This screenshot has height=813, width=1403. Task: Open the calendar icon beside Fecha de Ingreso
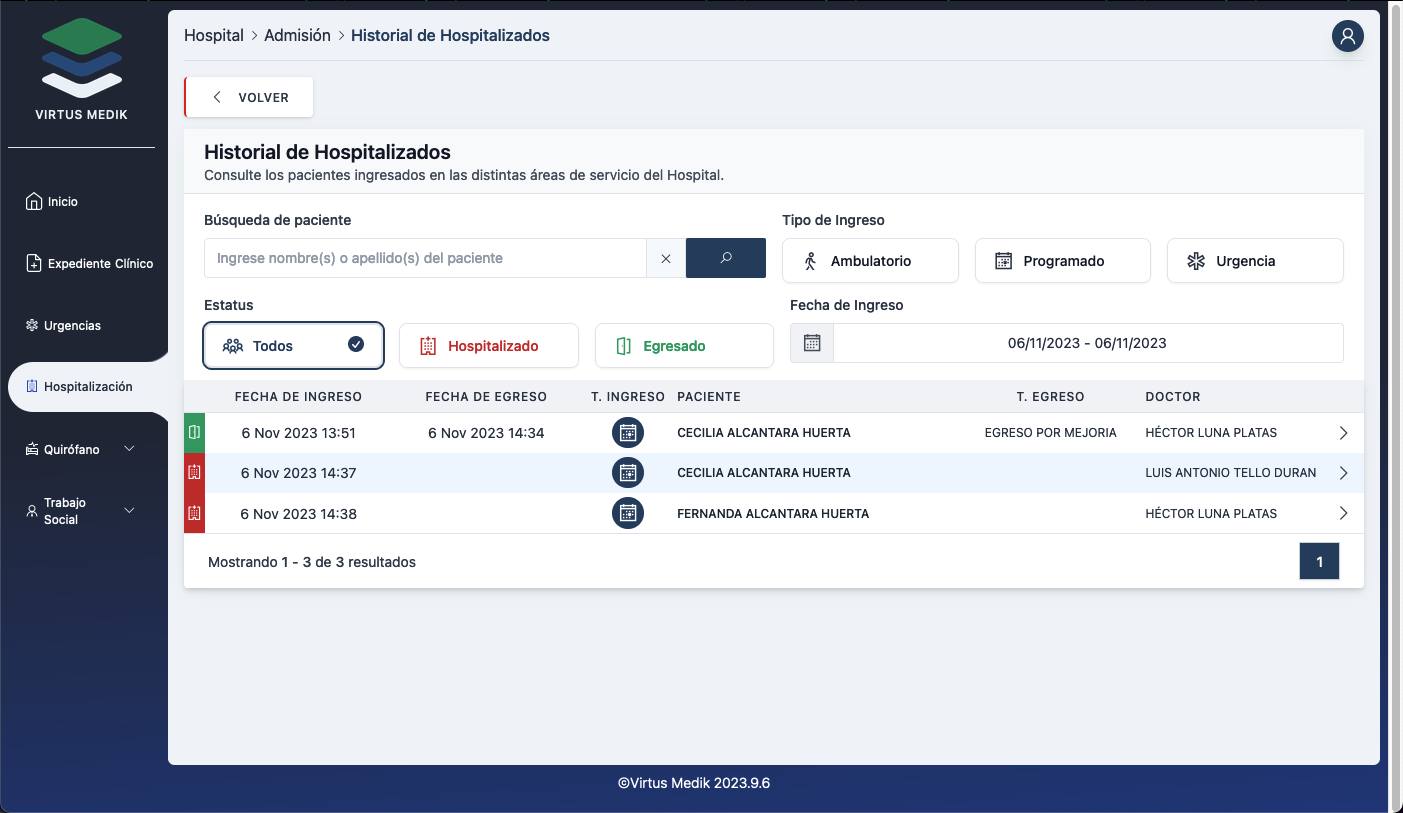812,343
